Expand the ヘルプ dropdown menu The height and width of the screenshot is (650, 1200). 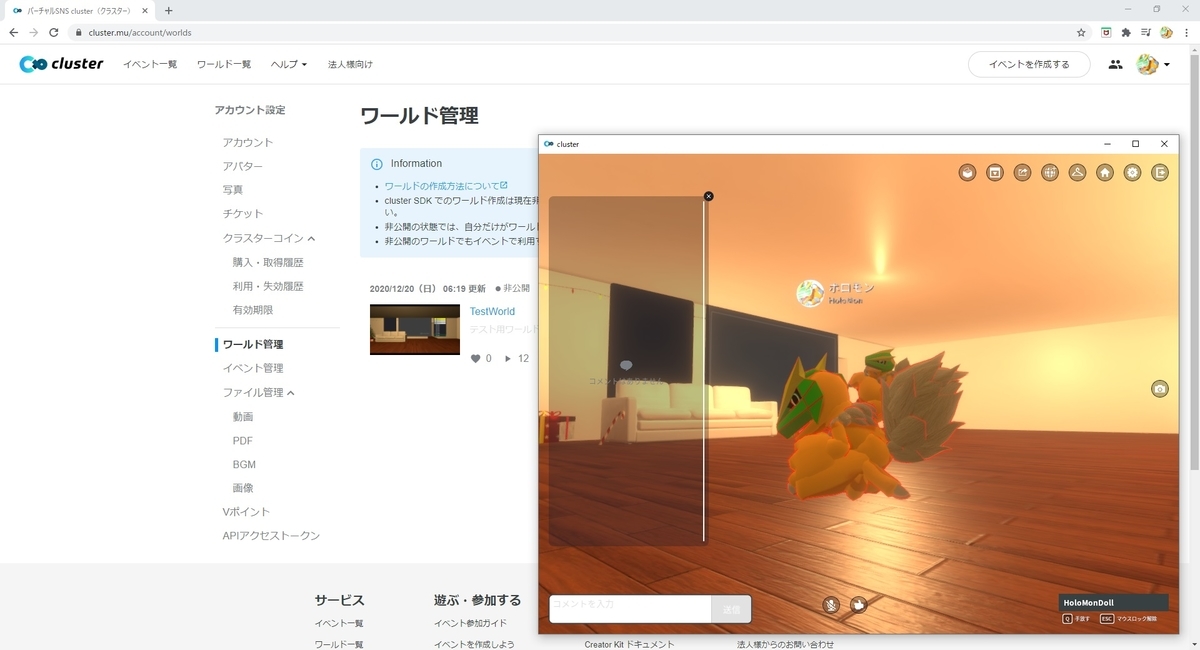(x=289, y=64)
